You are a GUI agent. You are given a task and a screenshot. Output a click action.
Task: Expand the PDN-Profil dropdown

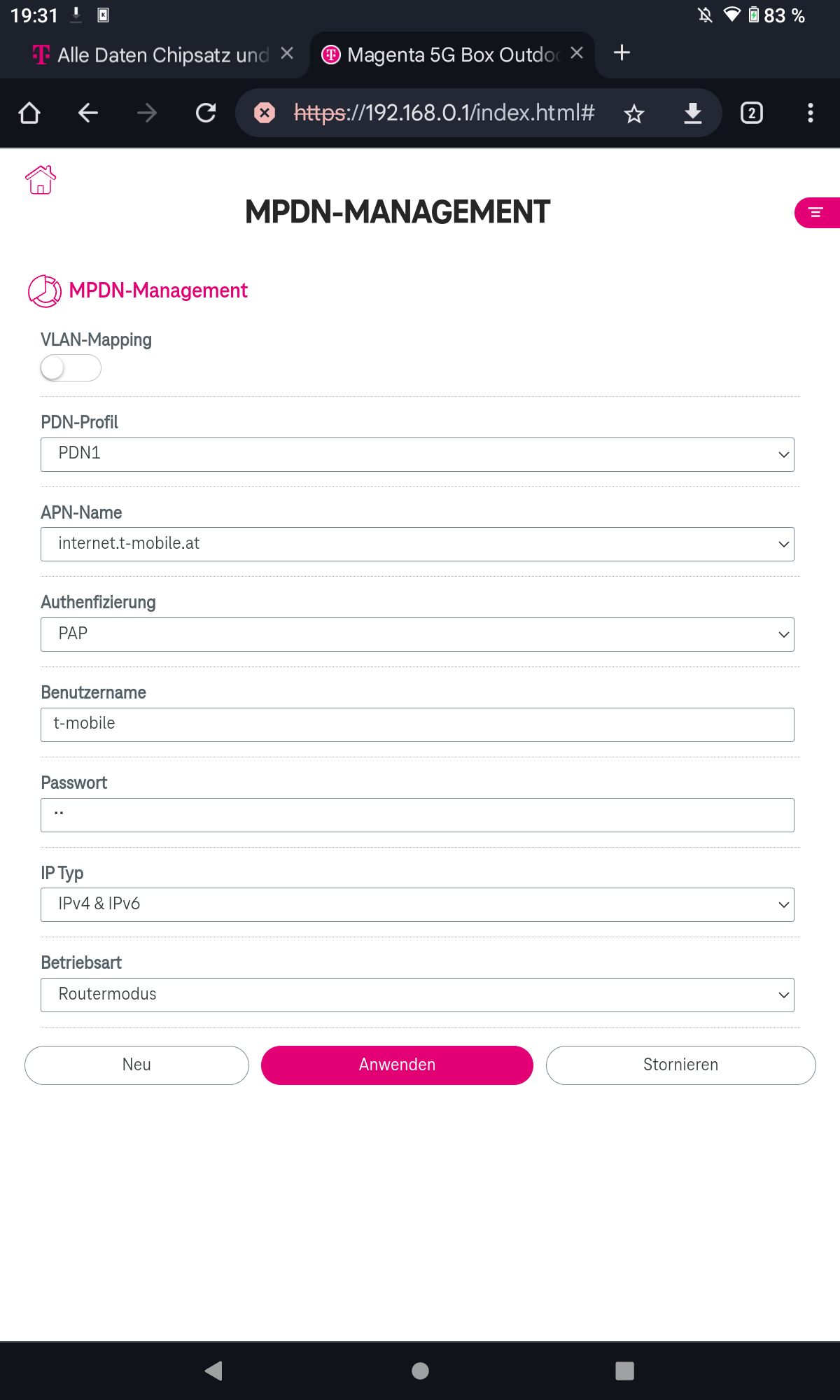click(417, 455)
